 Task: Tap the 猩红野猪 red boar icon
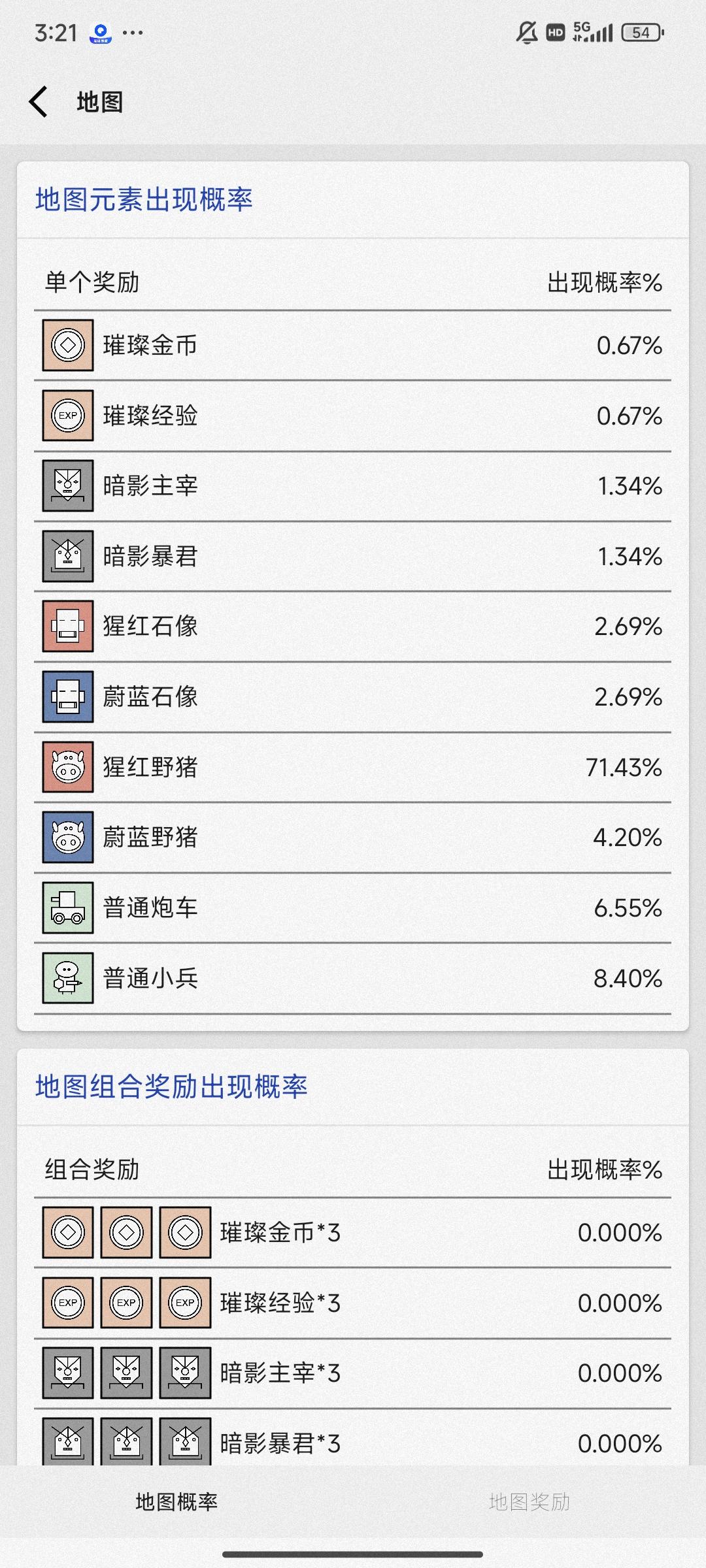pyautogui.click(x=68, y=767)
